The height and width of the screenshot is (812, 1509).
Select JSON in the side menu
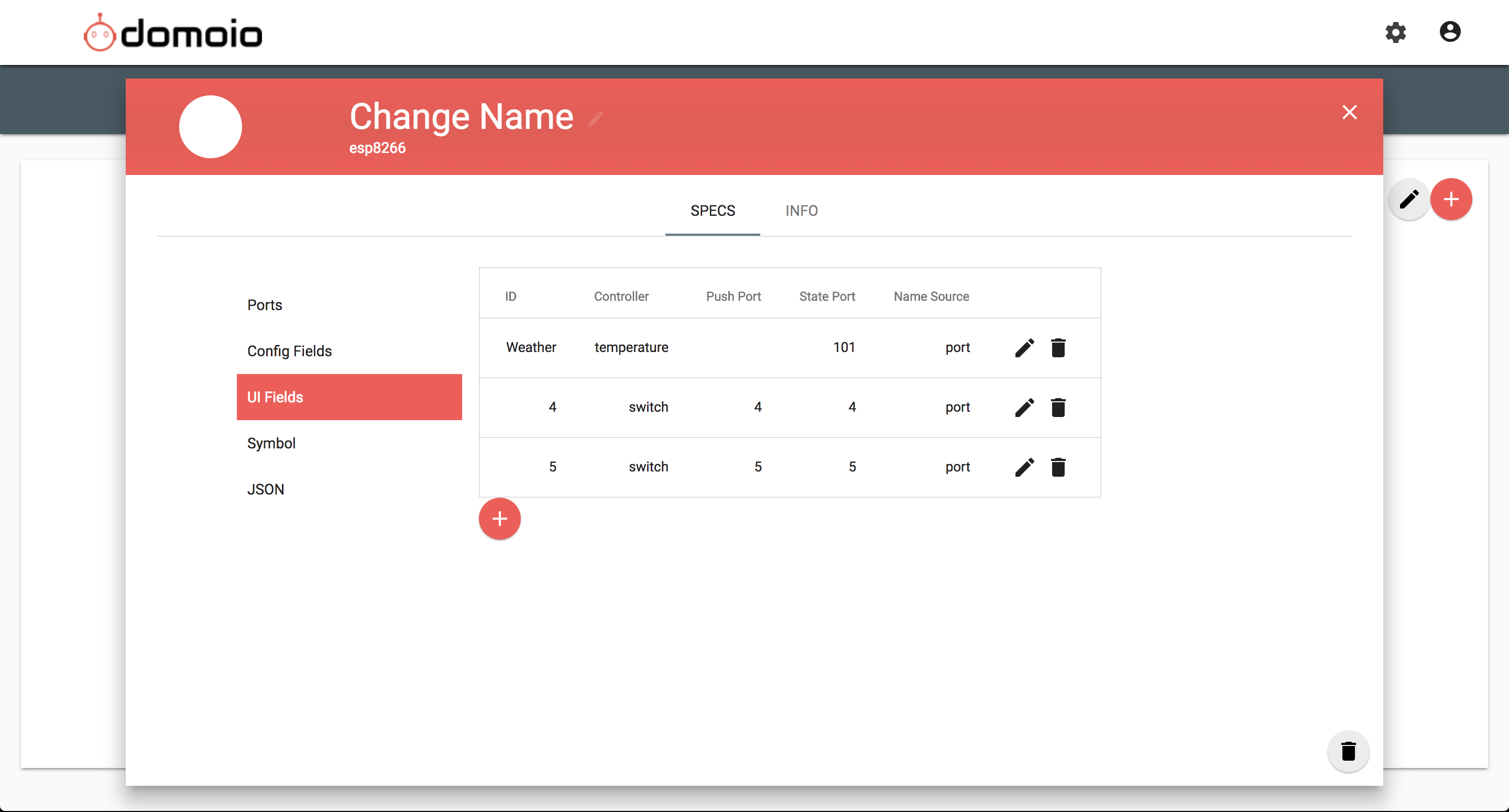[349, 489]
